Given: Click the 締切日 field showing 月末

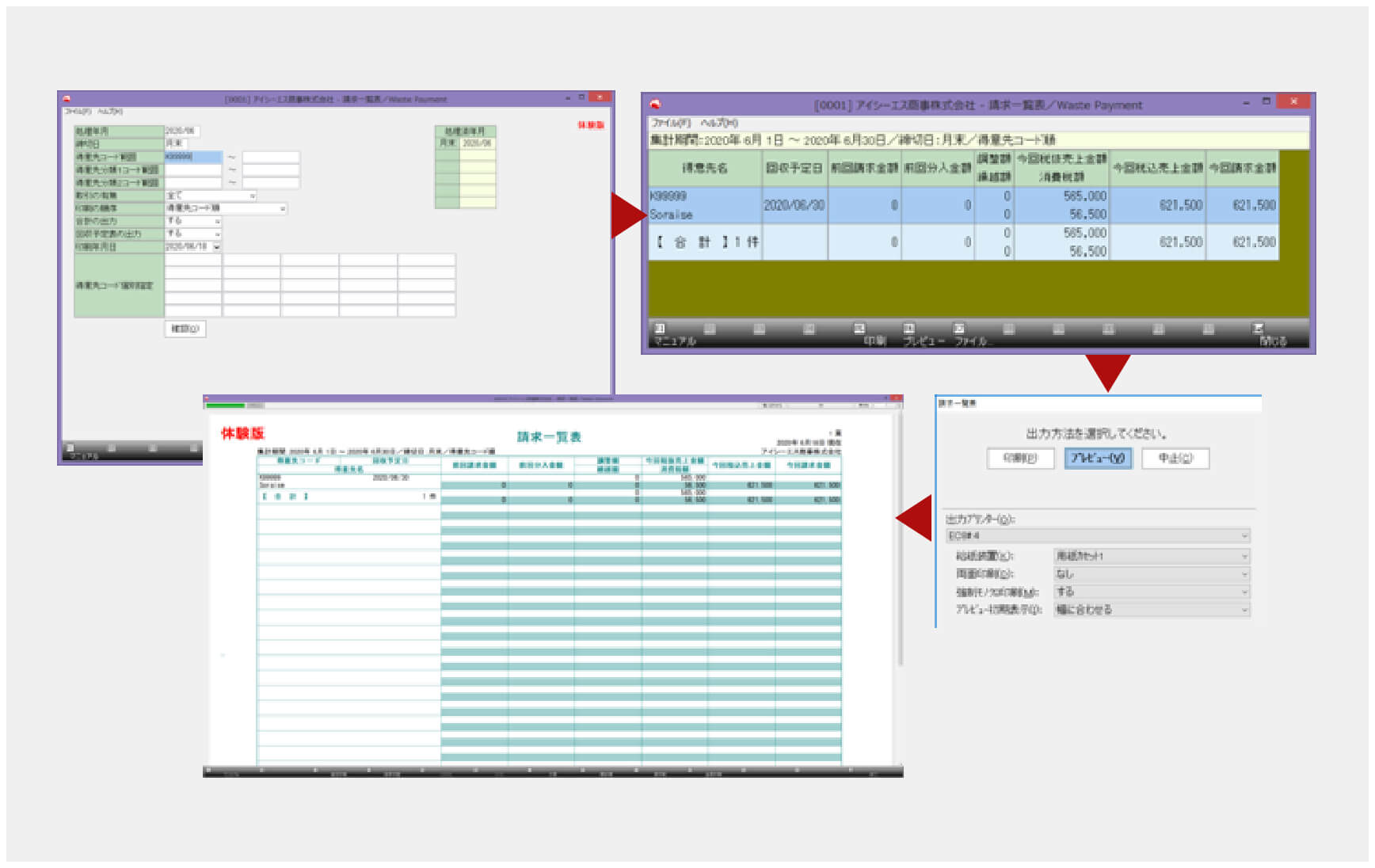Looking at the screenshot, I should click(x=177, y=143).
